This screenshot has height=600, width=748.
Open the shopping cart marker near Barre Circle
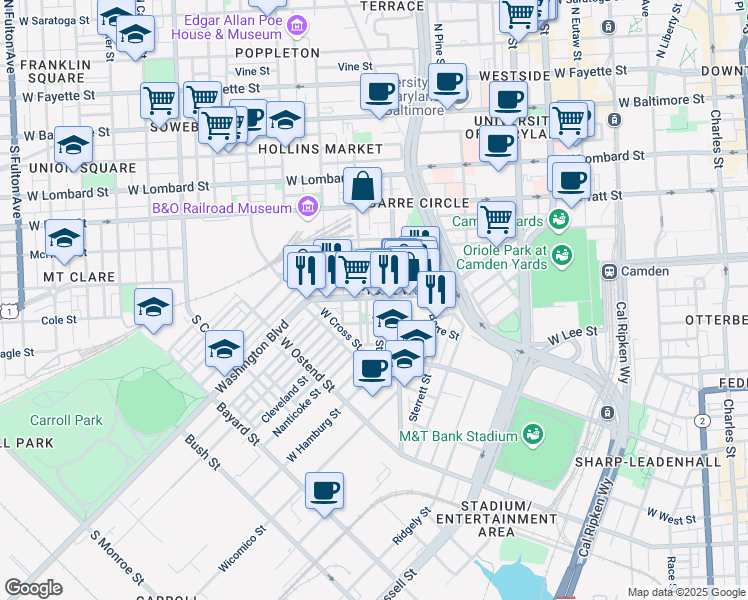pos(496,218)
